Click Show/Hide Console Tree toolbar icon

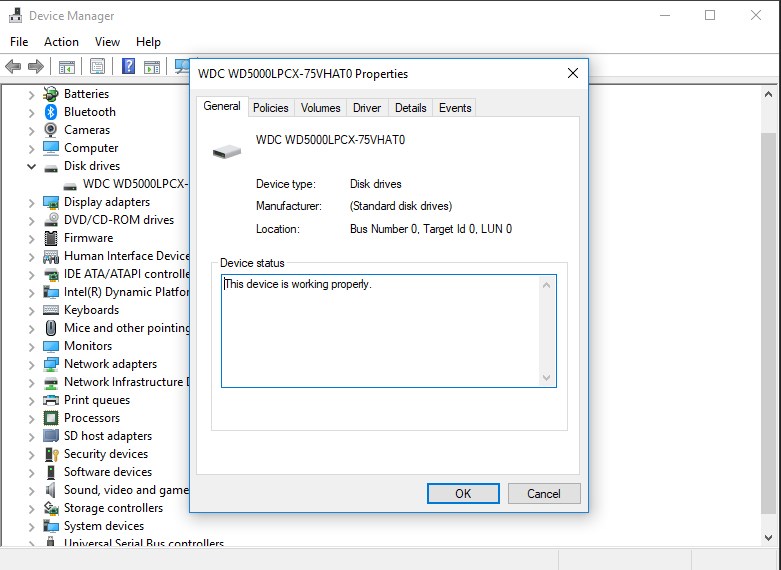click(67, 66)
